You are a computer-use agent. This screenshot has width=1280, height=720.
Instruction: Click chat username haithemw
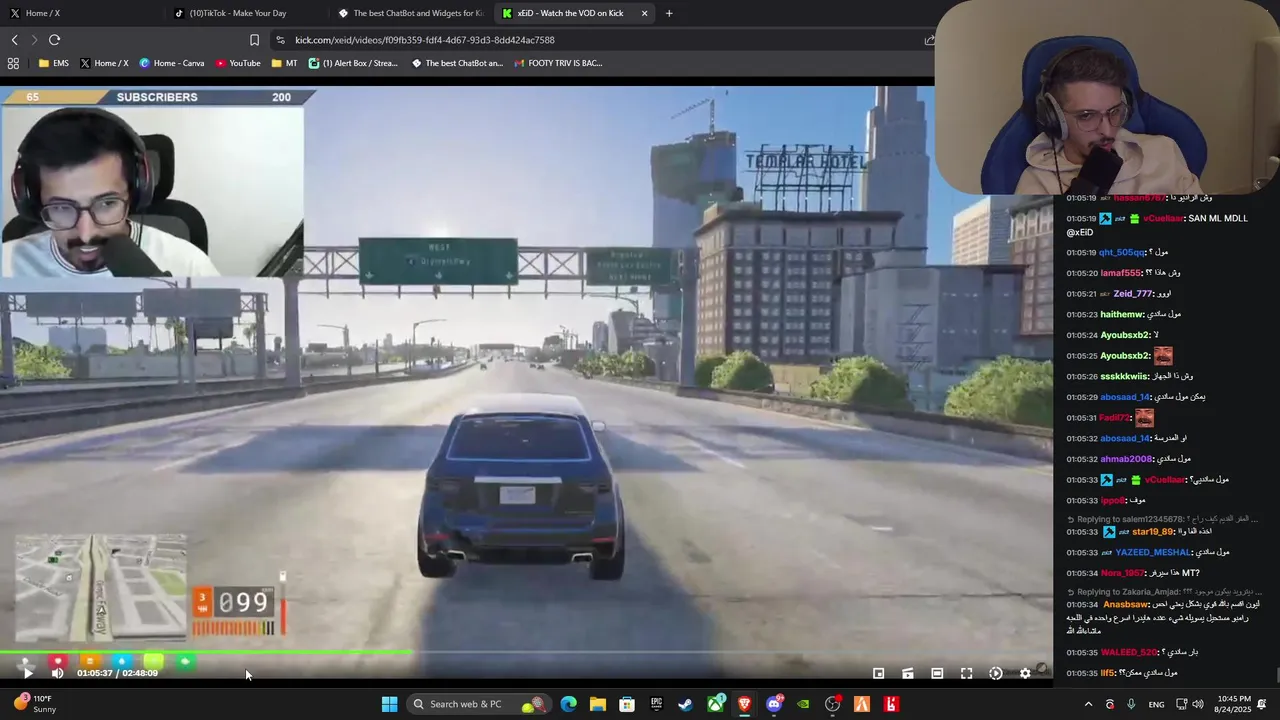pyautogui.click(x=1121, y=314)
